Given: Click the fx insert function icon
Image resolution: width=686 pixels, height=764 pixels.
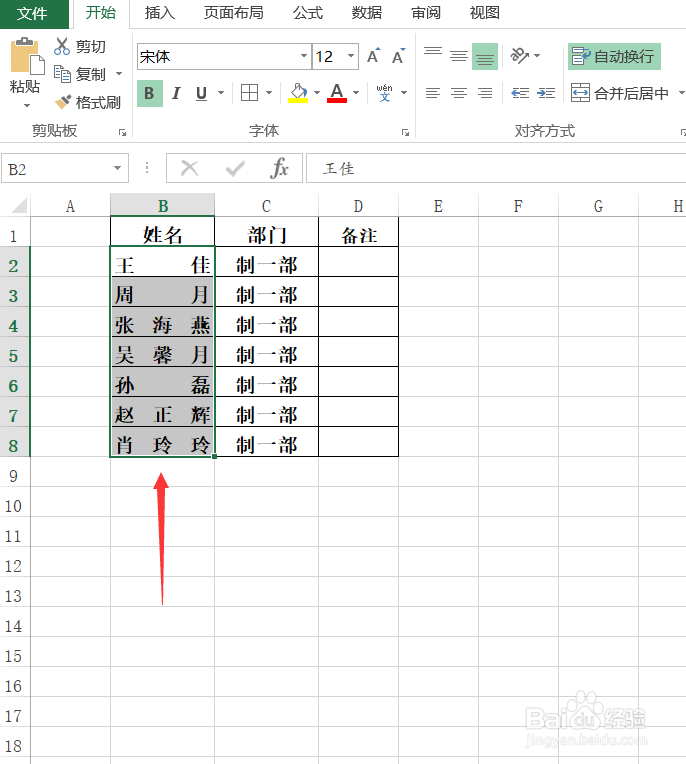Looking at the screenshot, I should tap(280, 168).
